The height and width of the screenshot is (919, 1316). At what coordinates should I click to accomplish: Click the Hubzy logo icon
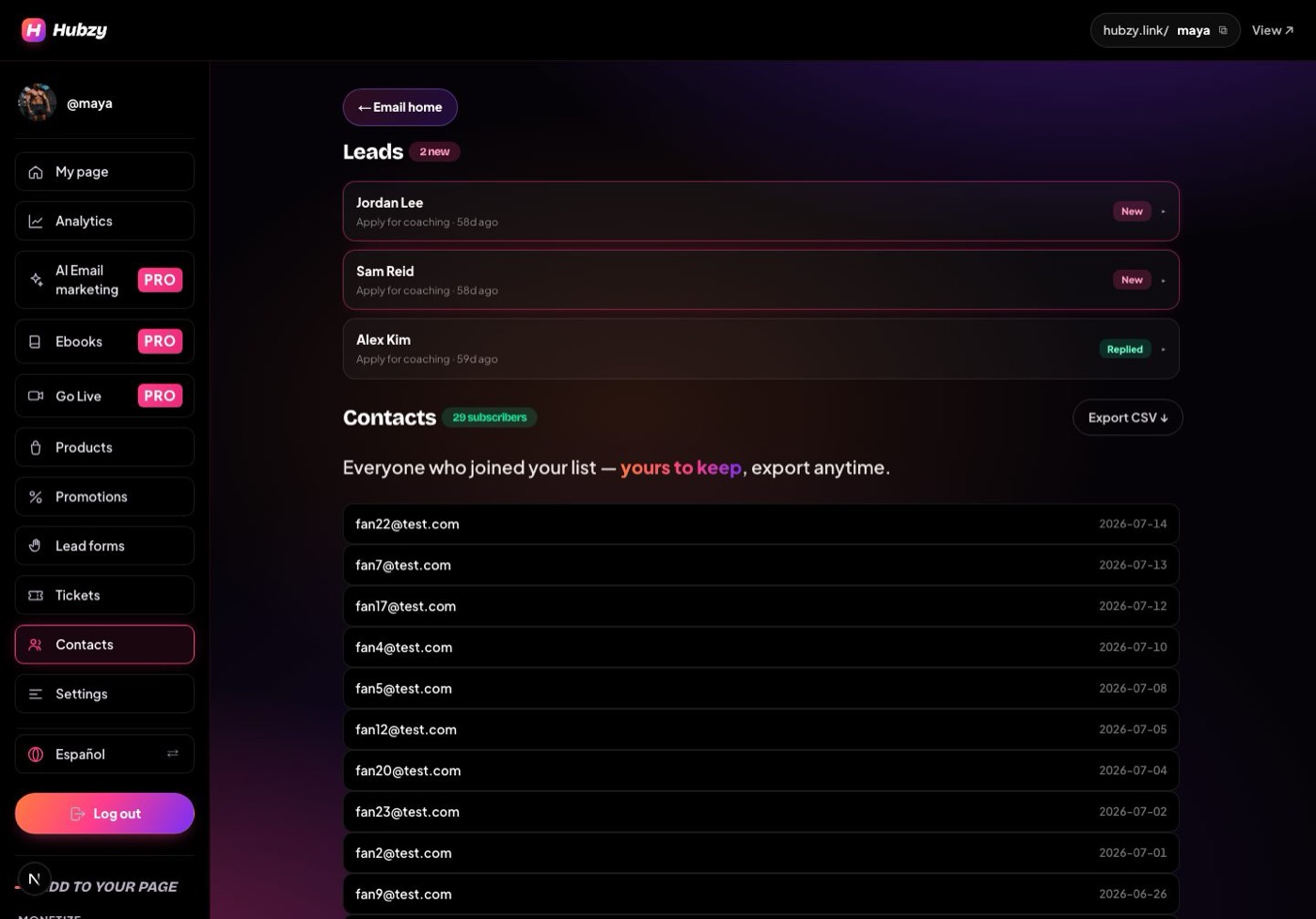[x=33, y=30]
